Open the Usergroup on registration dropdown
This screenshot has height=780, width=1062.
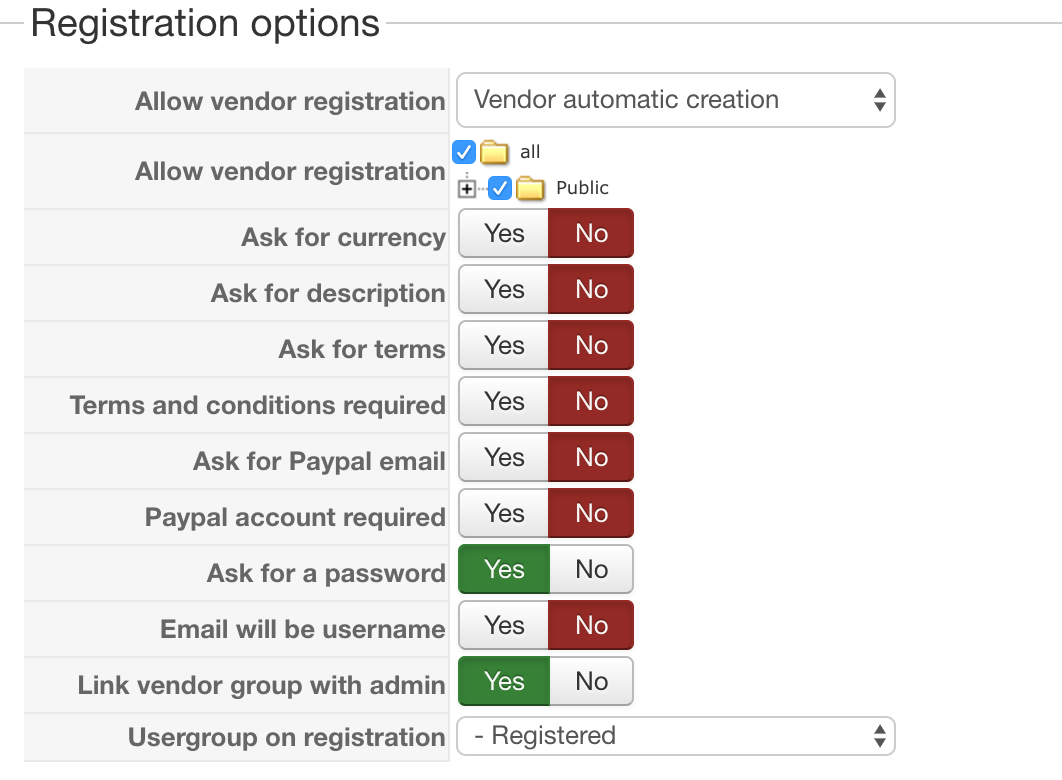pos(675,737)
